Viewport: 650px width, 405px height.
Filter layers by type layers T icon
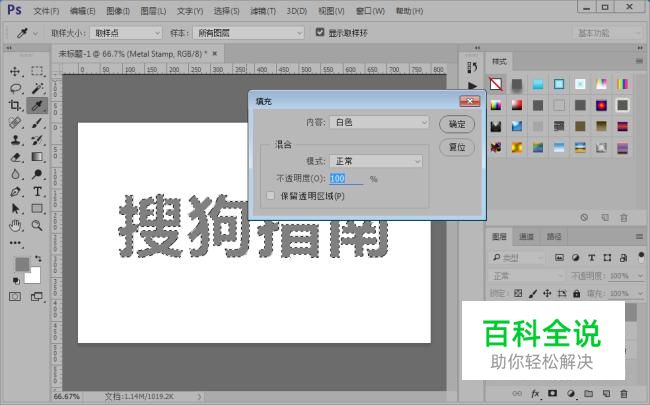(x=592, y=258)
